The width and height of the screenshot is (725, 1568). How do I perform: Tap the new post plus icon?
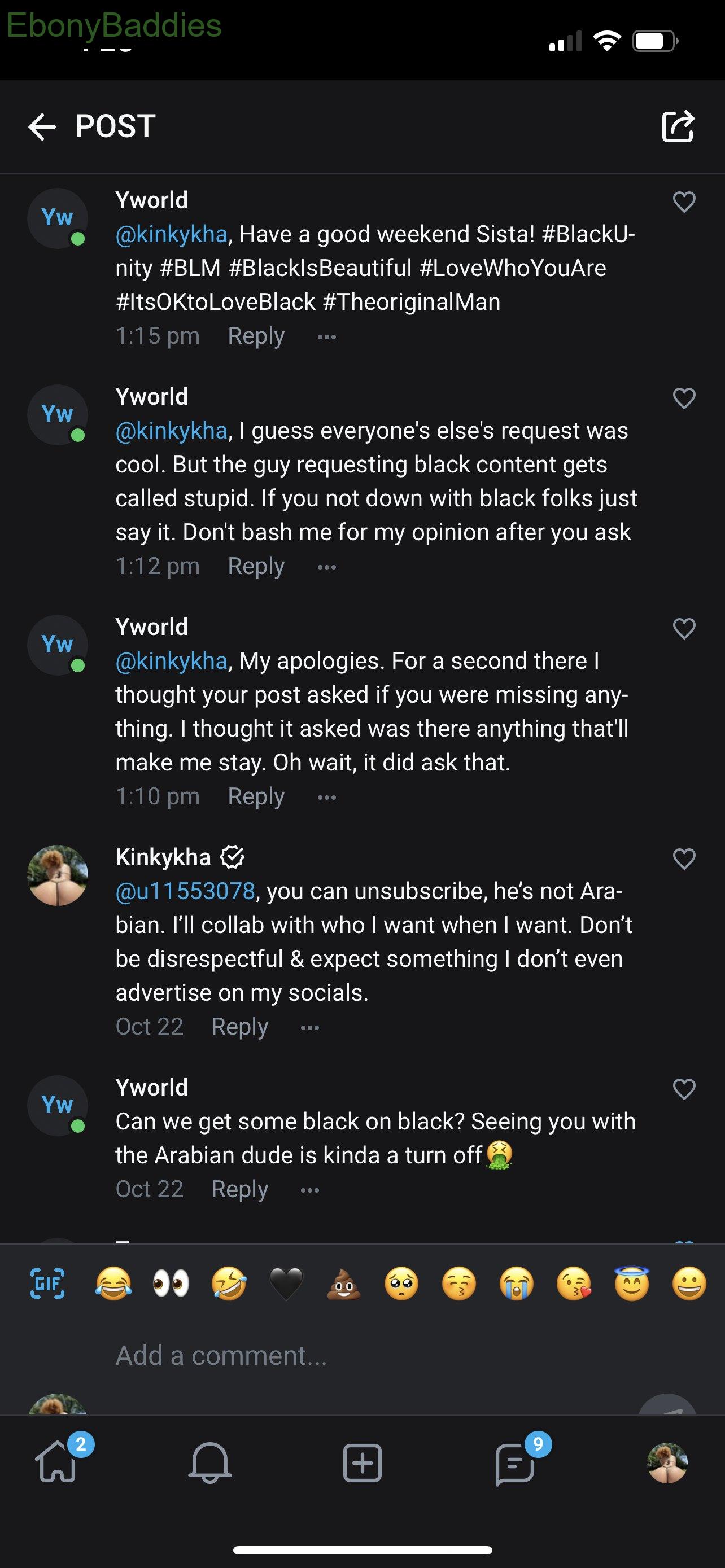[x=362, y=1462]
